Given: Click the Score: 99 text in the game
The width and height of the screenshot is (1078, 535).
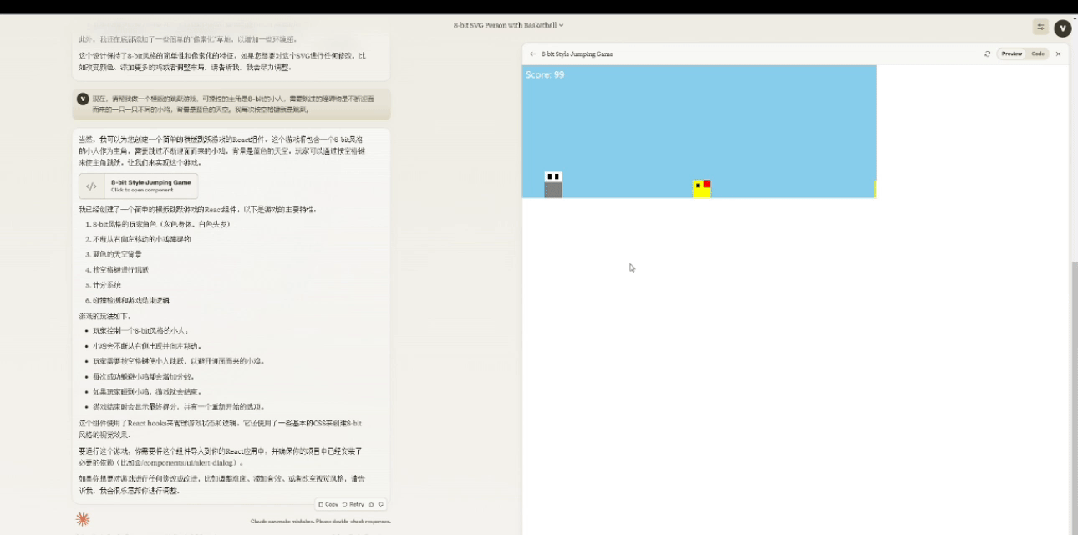Looking at the screenshot, I should (545, 75).
